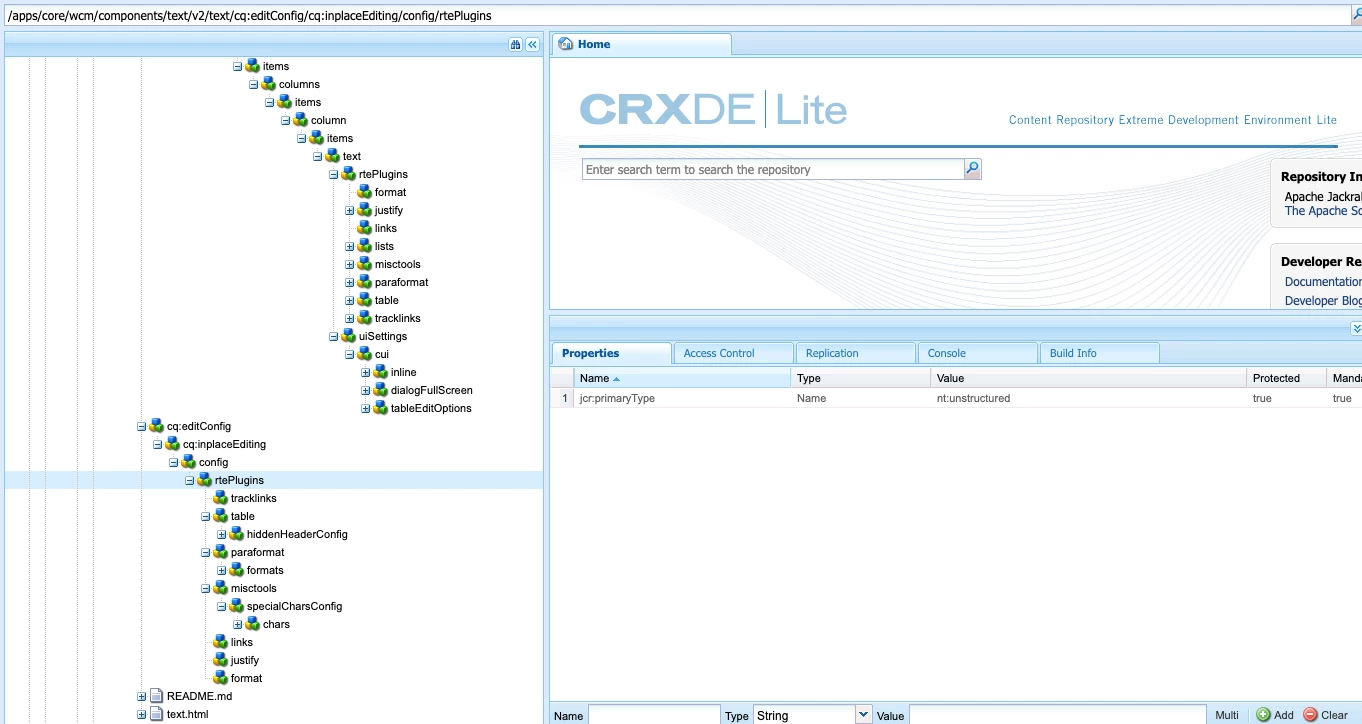
Task: Click the node icon of the highlighted rtePlugins
Action: [x=204, y=480]
